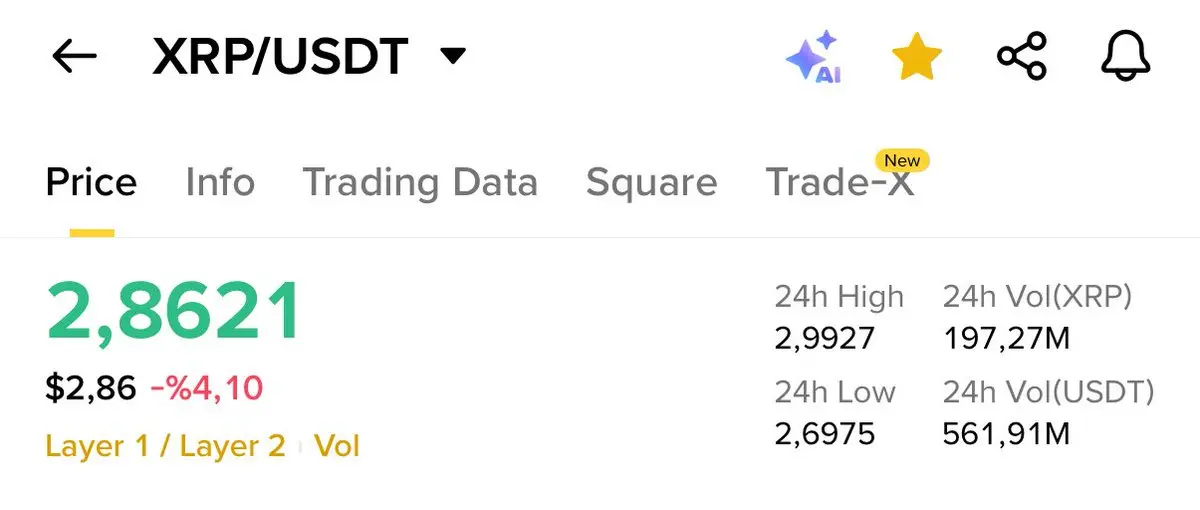1200x510 pixels.
Task: Select the 24h High value 2,9927
Action: pos(824,339)
